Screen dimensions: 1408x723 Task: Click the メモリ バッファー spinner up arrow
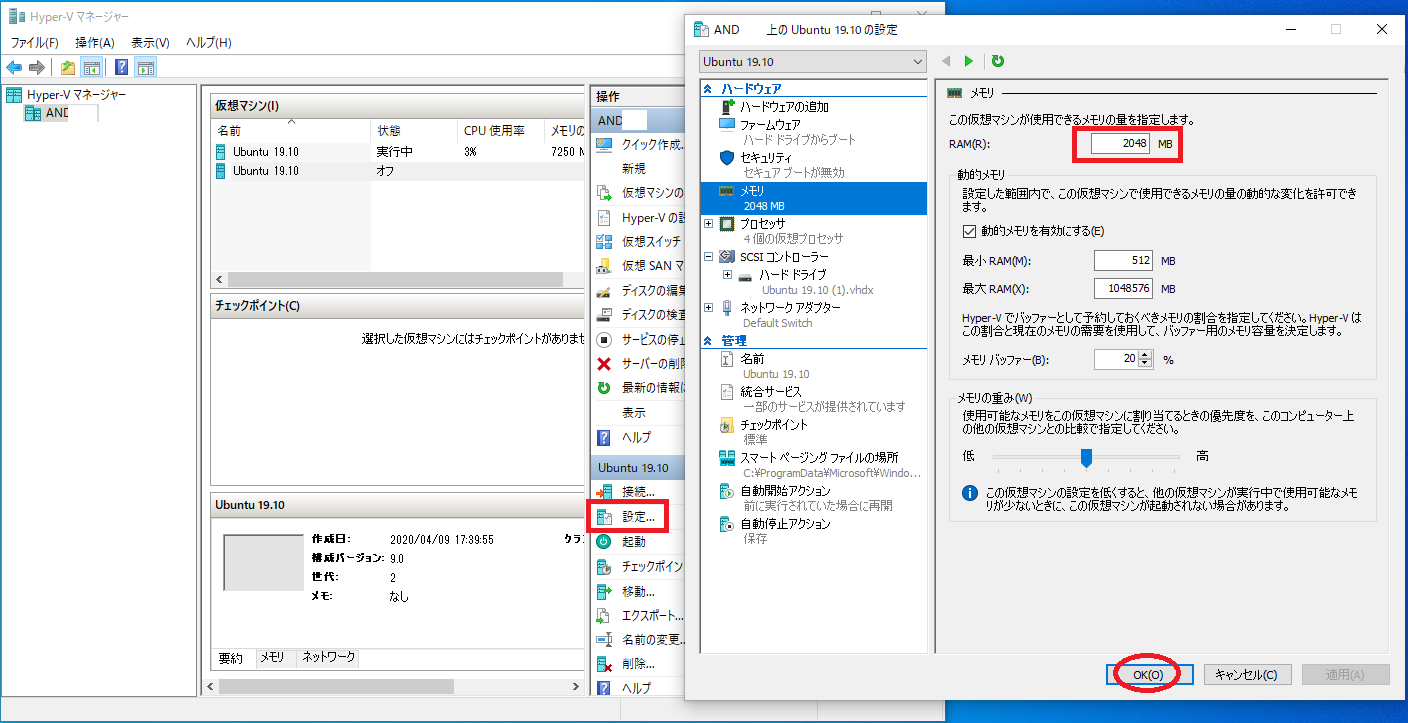1146,355
